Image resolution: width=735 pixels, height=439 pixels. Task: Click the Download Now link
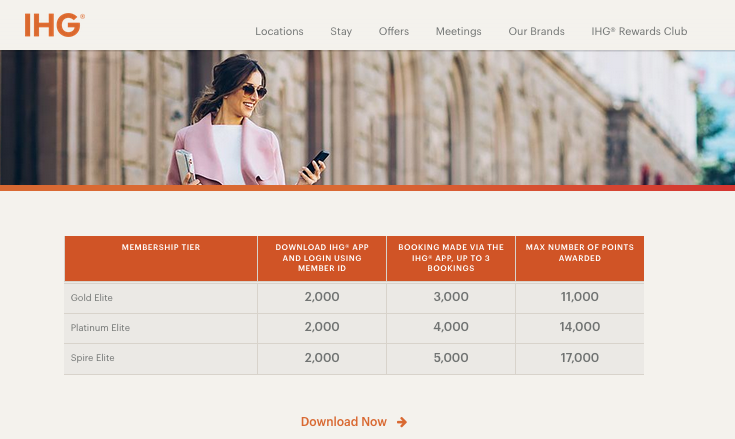pyautogui.click(x=344, y=422)
